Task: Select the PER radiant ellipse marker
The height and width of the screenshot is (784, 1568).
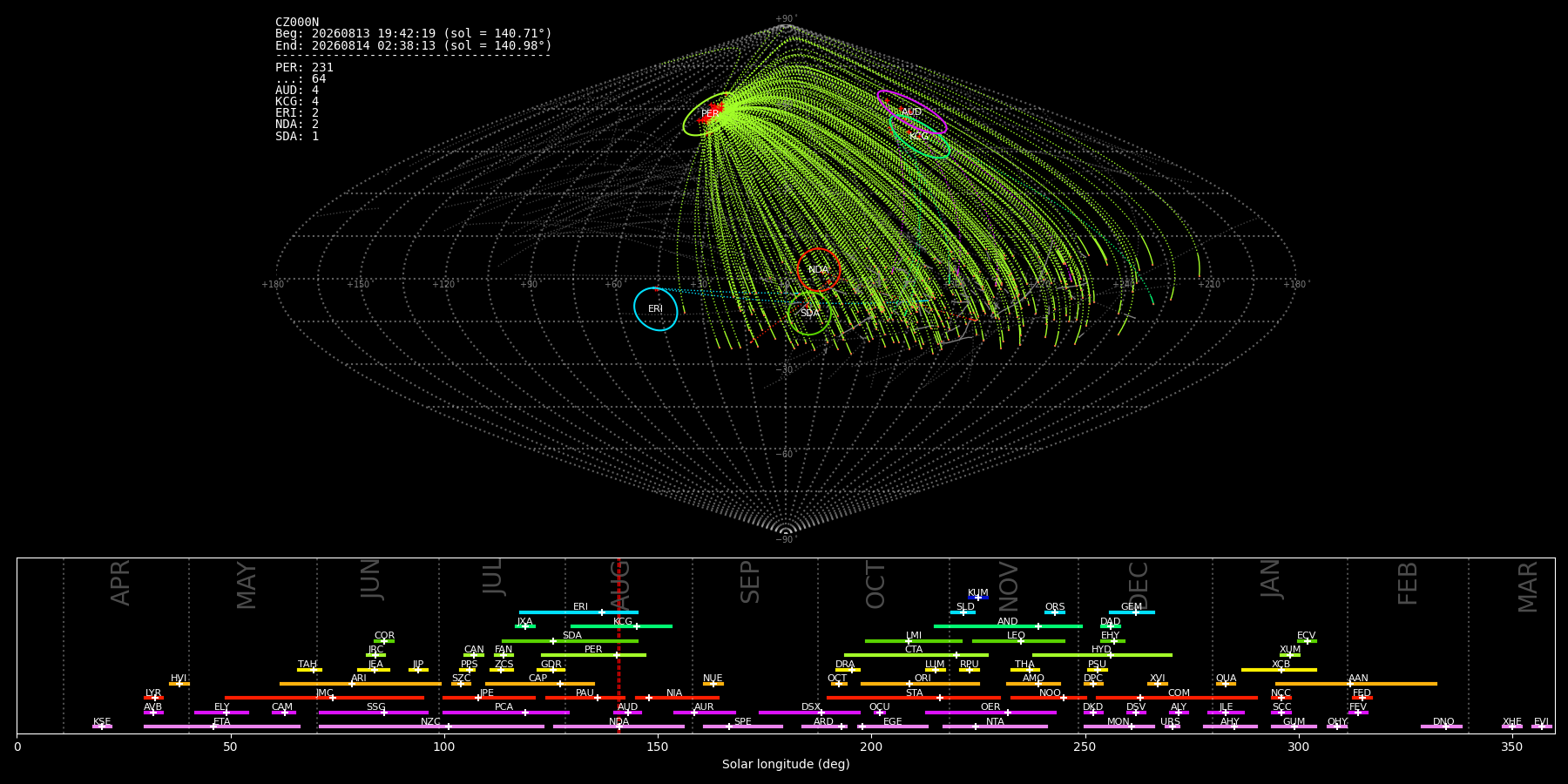Action: coord(713,114)
